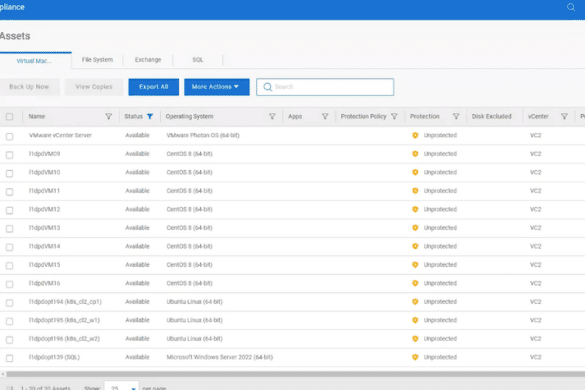Click the Unprotected shield icon for l1dpdVM09

(x=415, y=154)
